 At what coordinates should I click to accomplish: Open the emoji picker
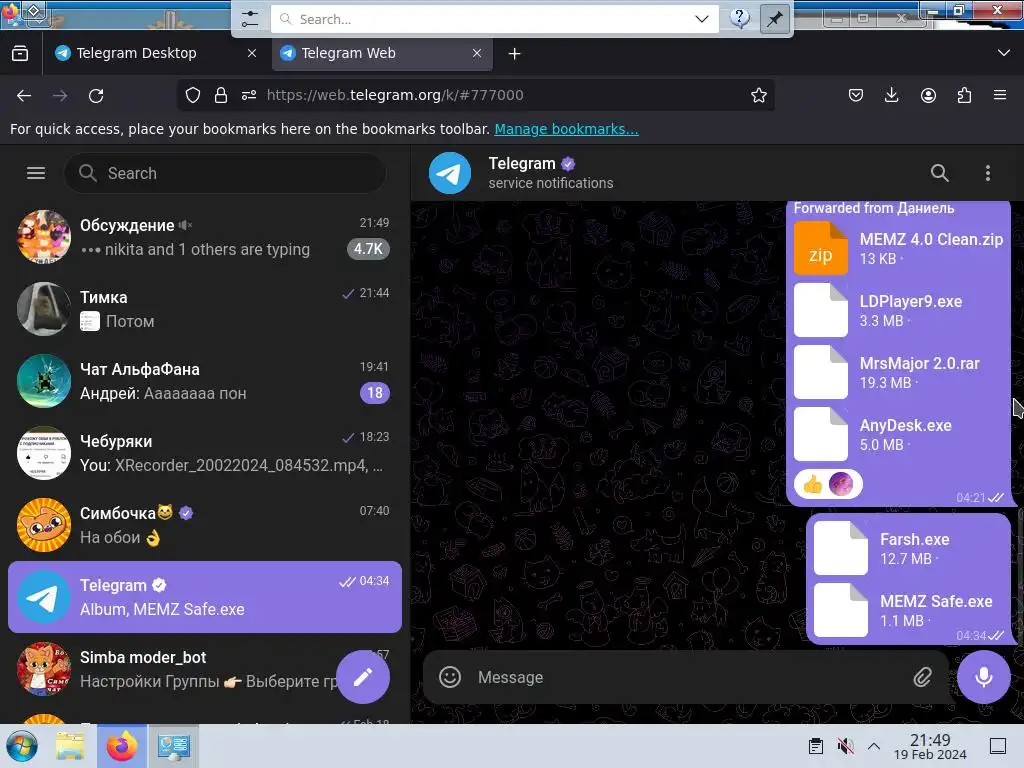pos(449,677)
